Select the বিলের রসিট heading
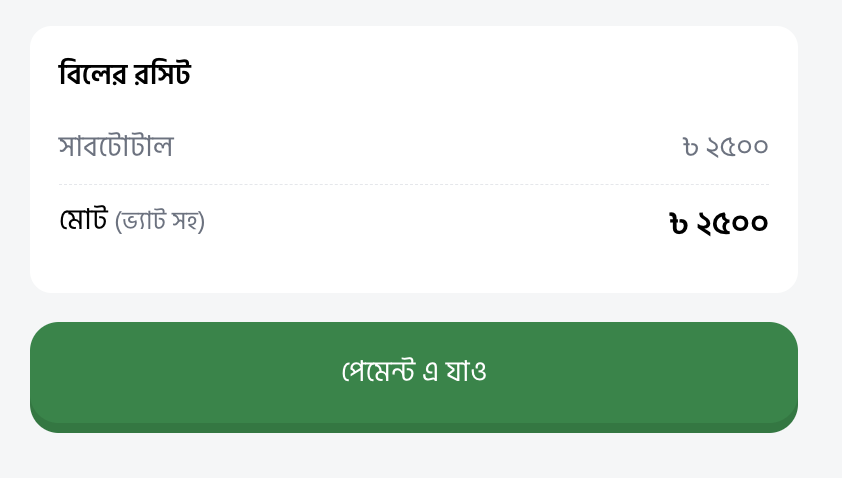 (x=125, y=73)
